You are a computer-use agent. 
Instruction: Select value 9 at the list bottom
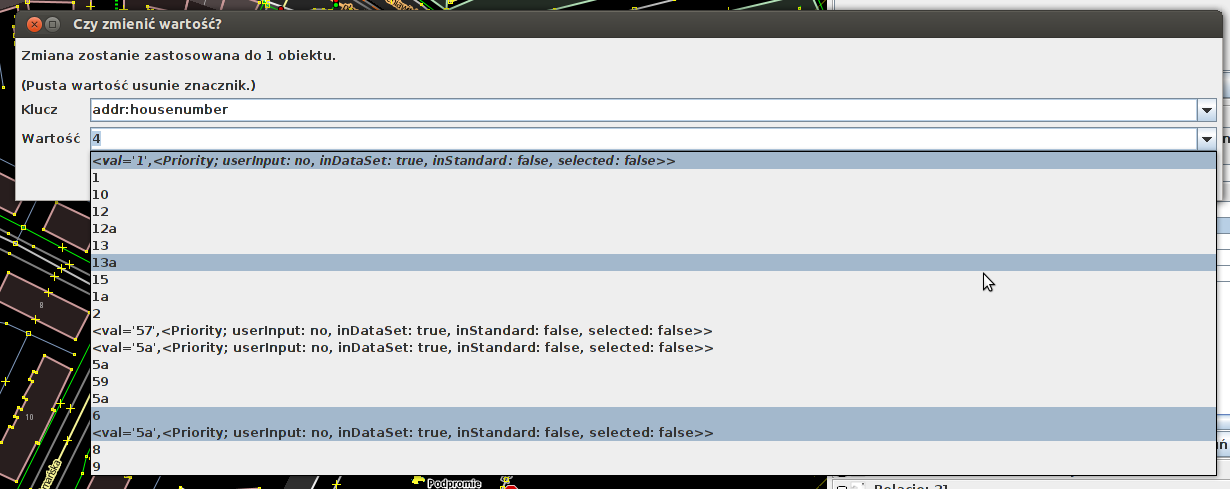click(96, 467)
